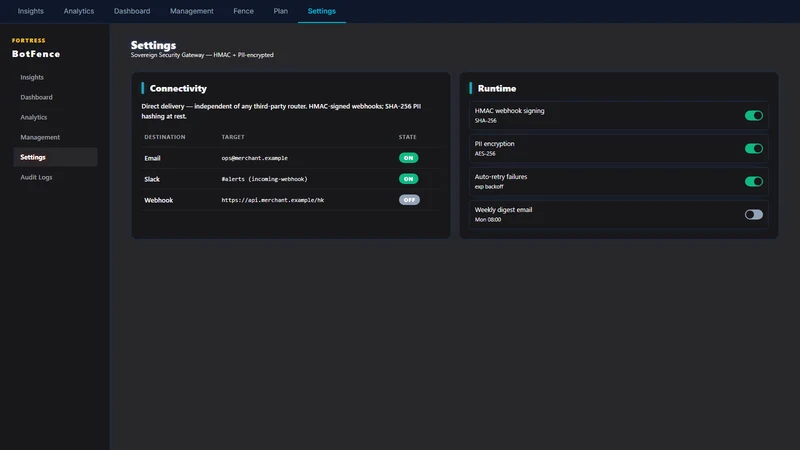This screenshot has width=800, height=450.
Task: Click the https://api.merchant.example/hk target
Action: (x=272, y=200)
